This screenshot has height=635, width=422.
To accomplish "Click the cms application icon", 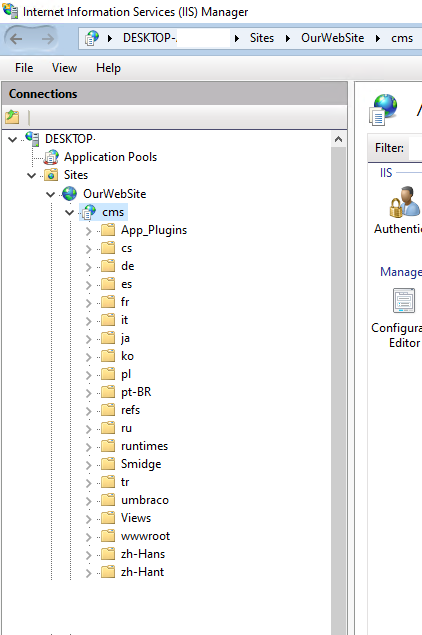I will [x=88, y=212].
